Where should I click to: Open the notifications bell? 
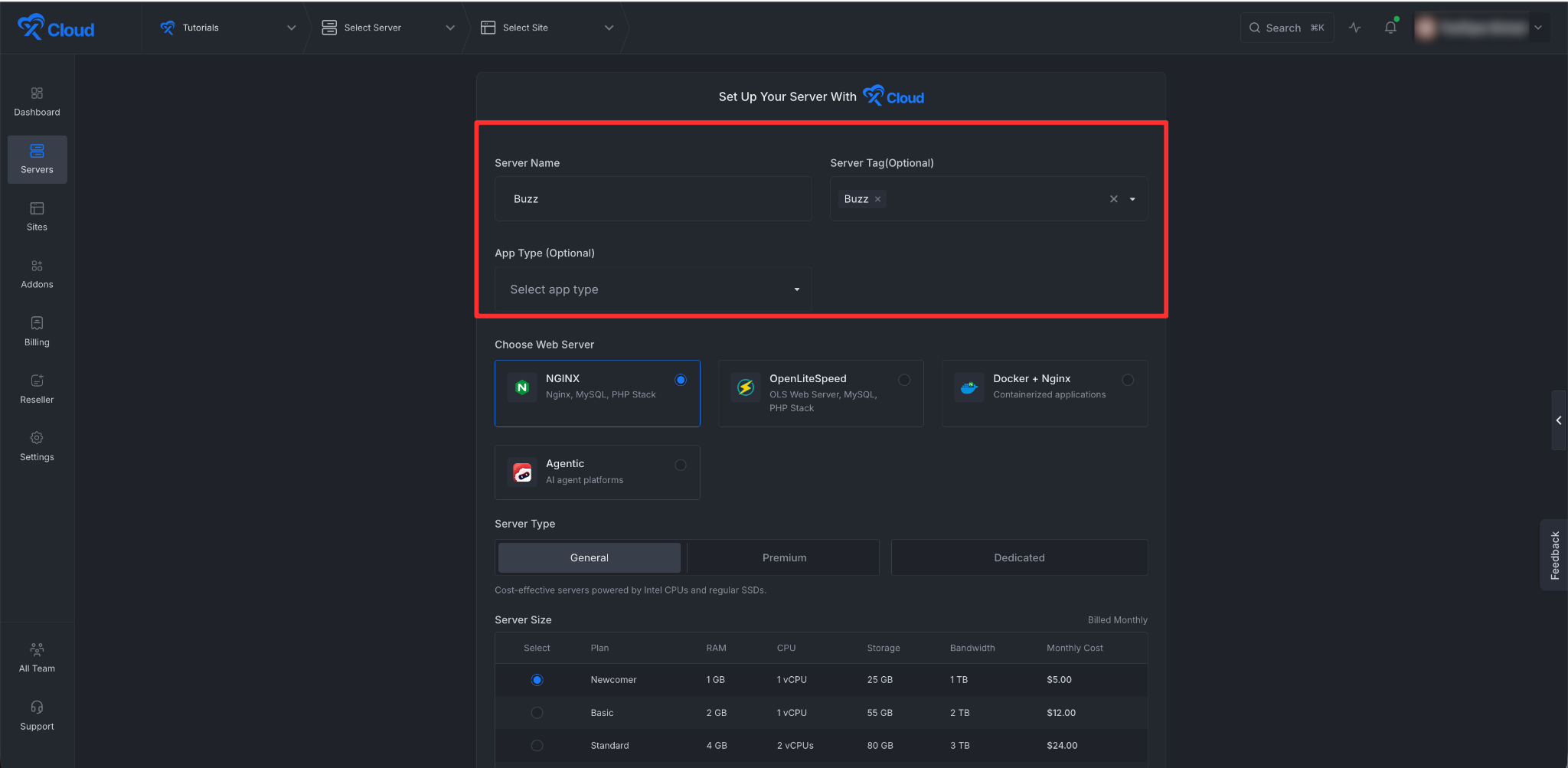click(1390, 28)
